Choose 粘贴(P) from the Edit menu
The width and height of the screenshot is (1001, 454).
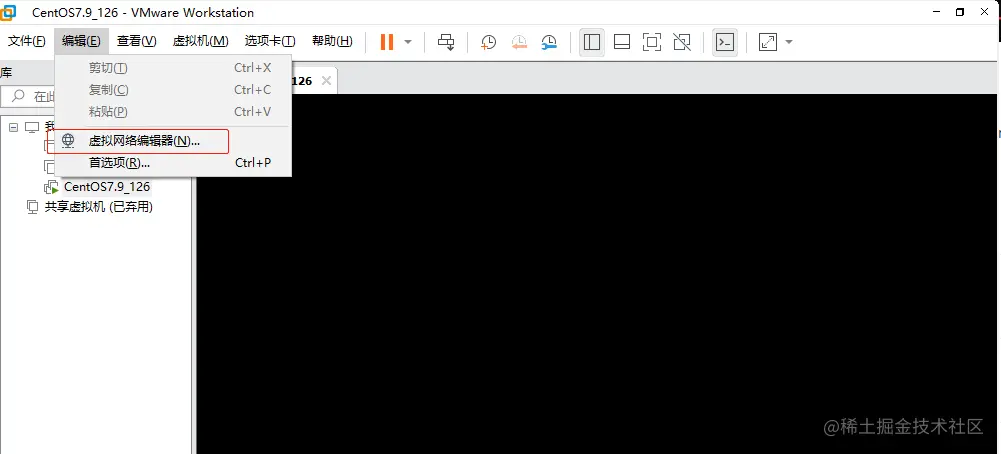point(173,112)
